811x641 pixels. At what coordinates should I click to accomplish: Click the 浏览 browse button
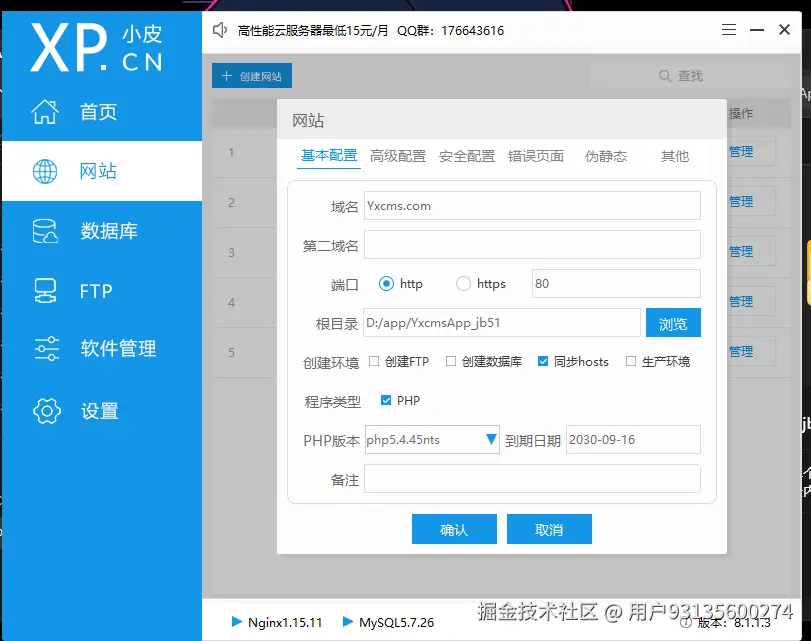coord(673,323)
